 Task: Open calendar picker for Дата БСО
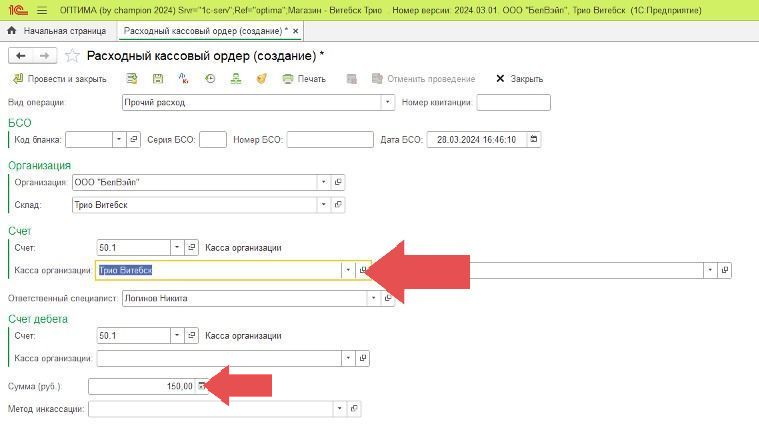pos(534,139)
